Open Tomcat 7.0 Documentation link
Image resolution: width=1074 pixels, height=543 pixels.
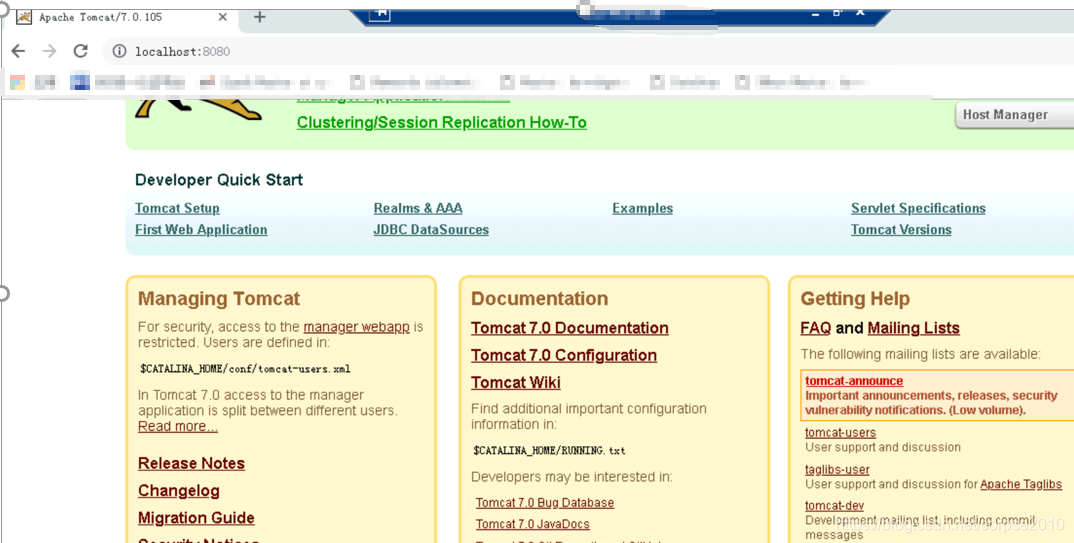pos(569,328)
